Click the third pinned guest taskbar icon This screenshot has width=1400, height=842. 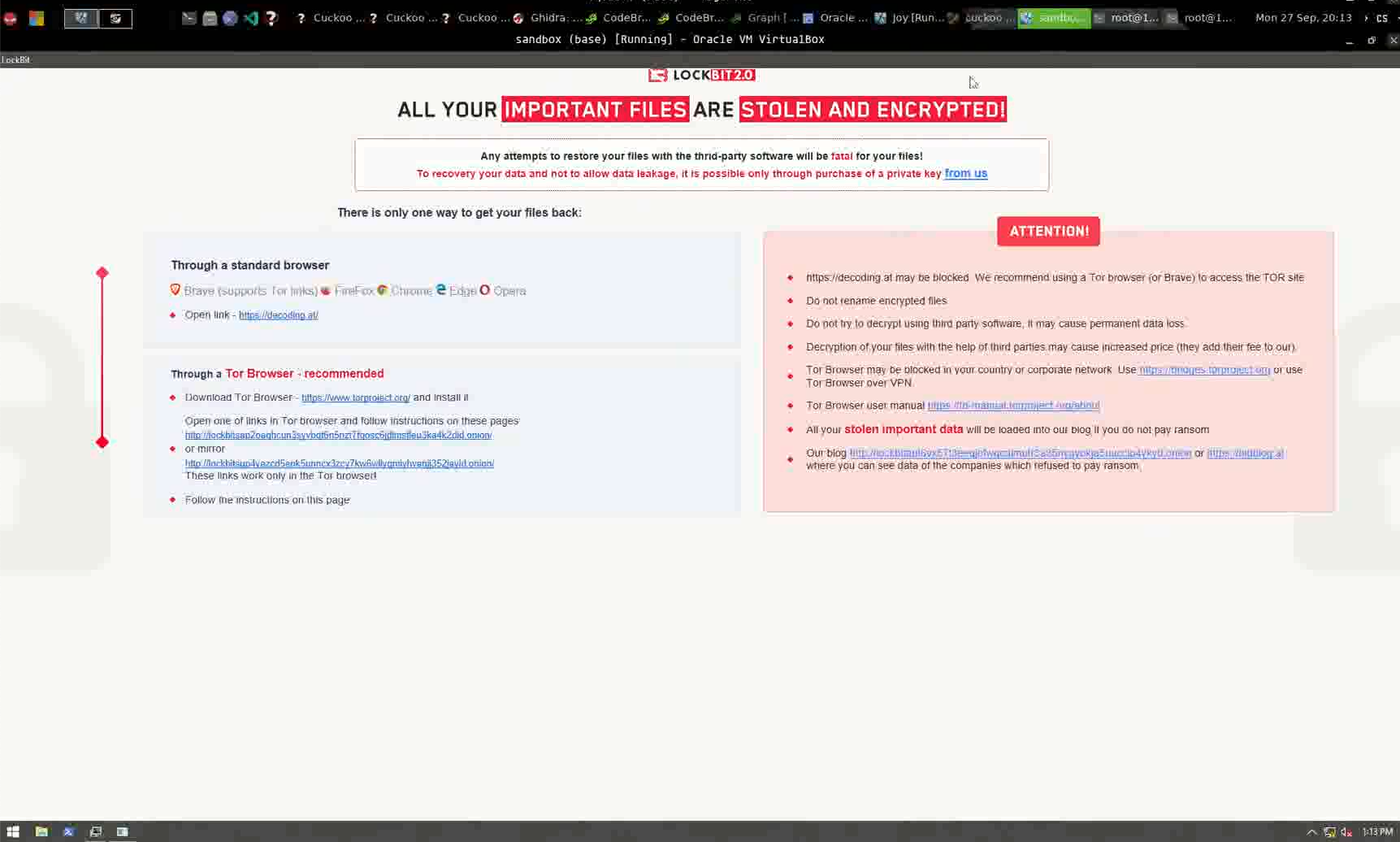[68, 831]
